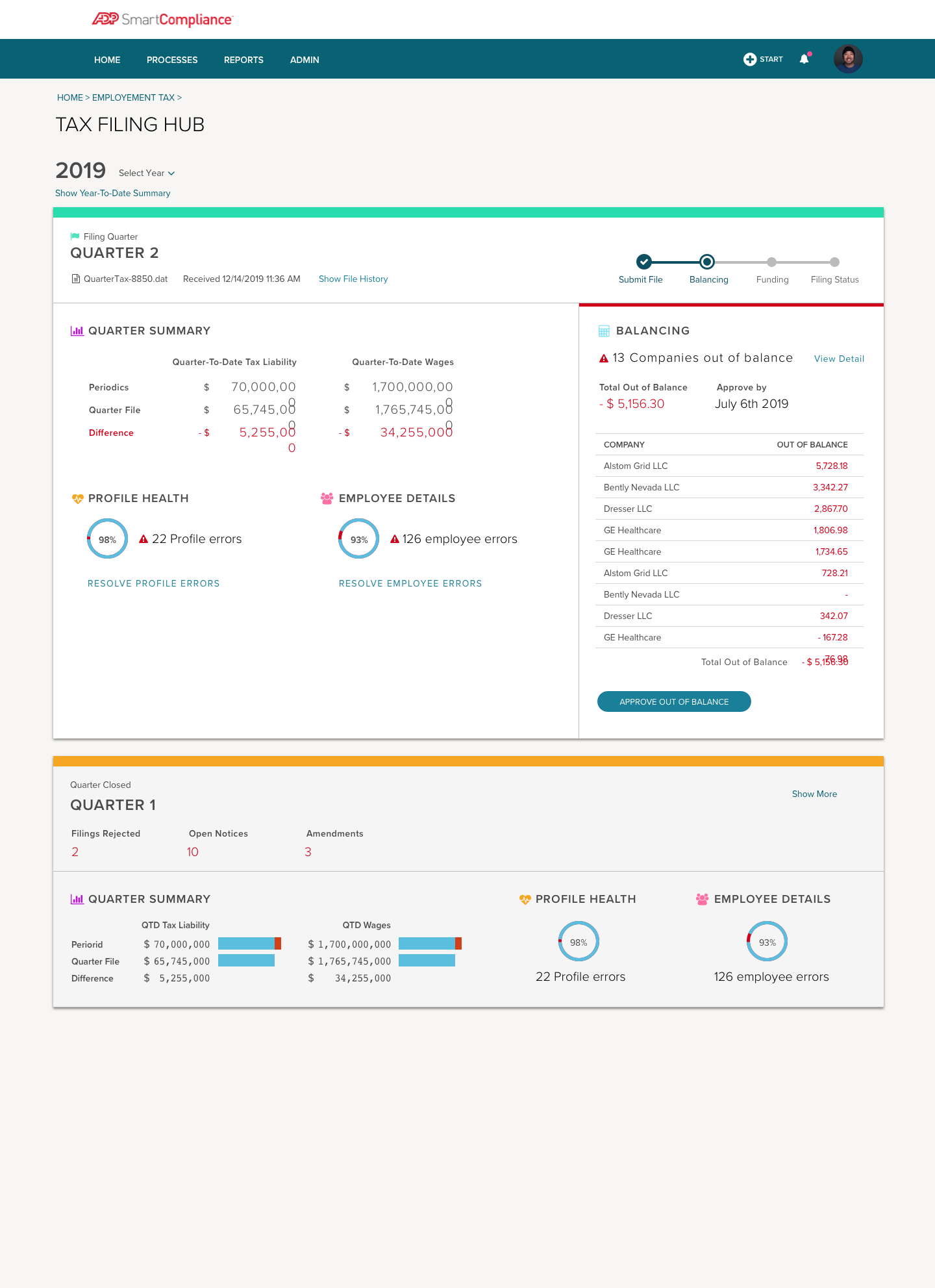This screenshot has width=935, height=1288.
Task: Open the notifications bell icon
Action: pyautogui.click(x=804, y=59)
